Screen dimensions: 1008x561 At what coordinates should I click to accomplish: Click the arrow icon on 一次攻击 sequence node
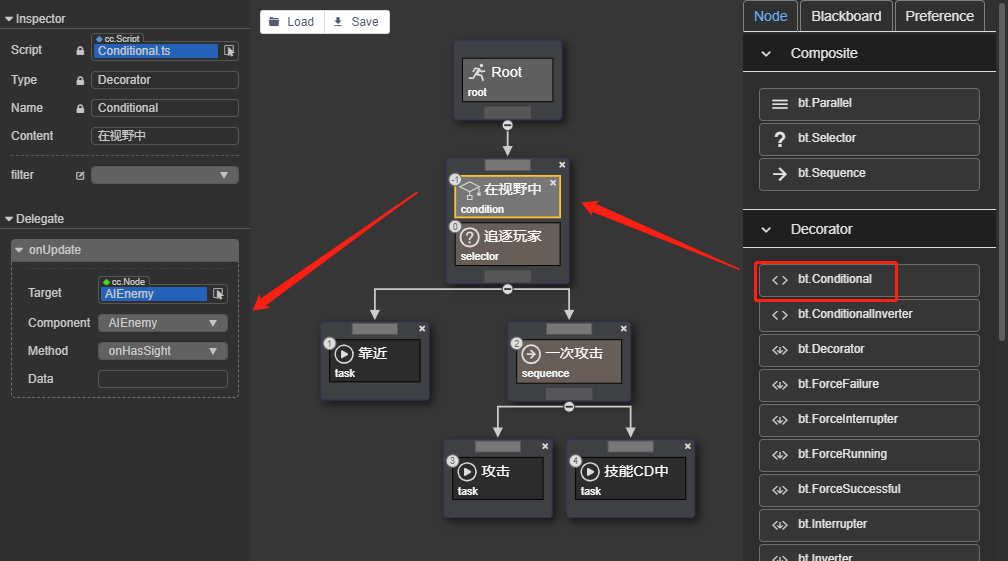[531, 353]
